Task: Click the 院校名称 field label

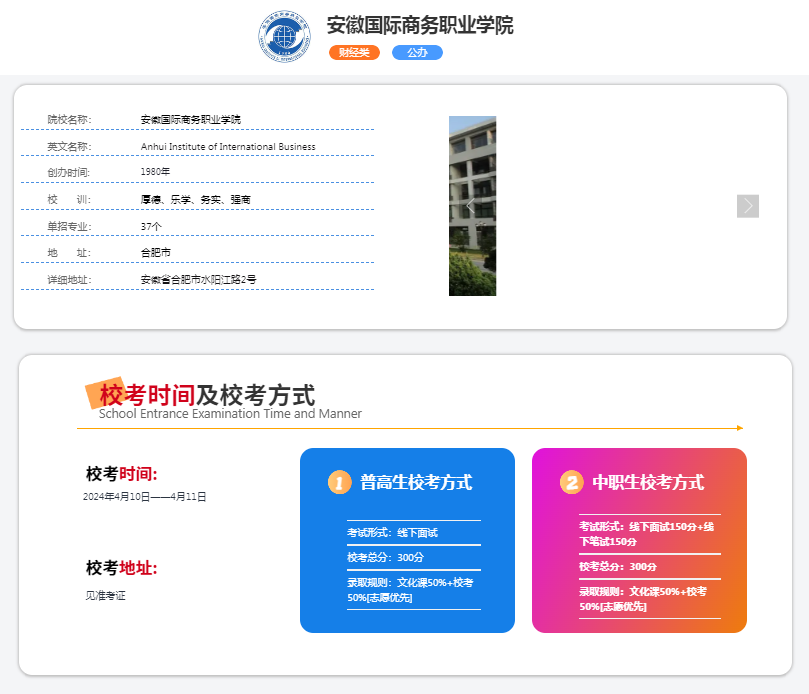Action: 69,120
